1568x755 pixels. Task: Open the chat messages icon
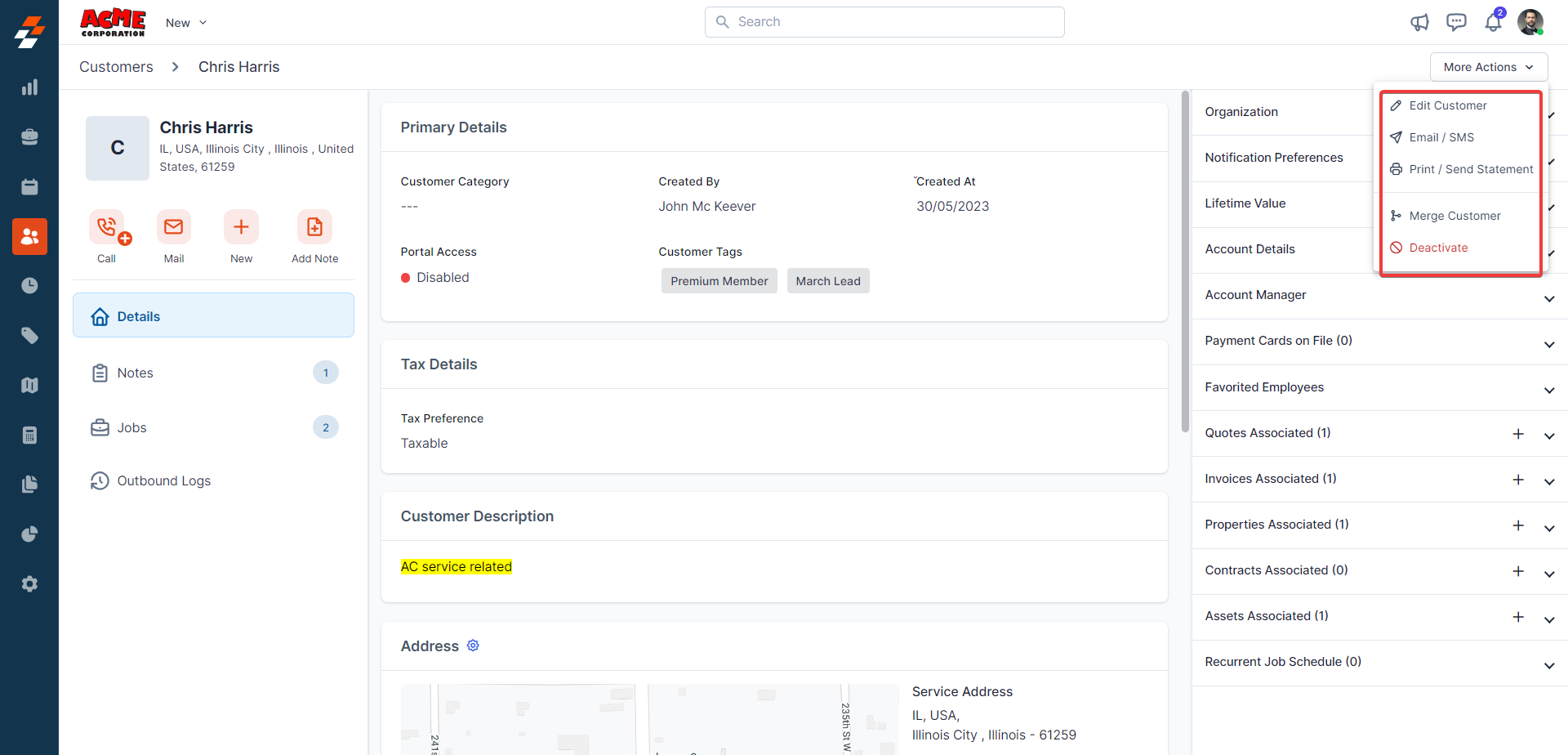pos(1456,22)
